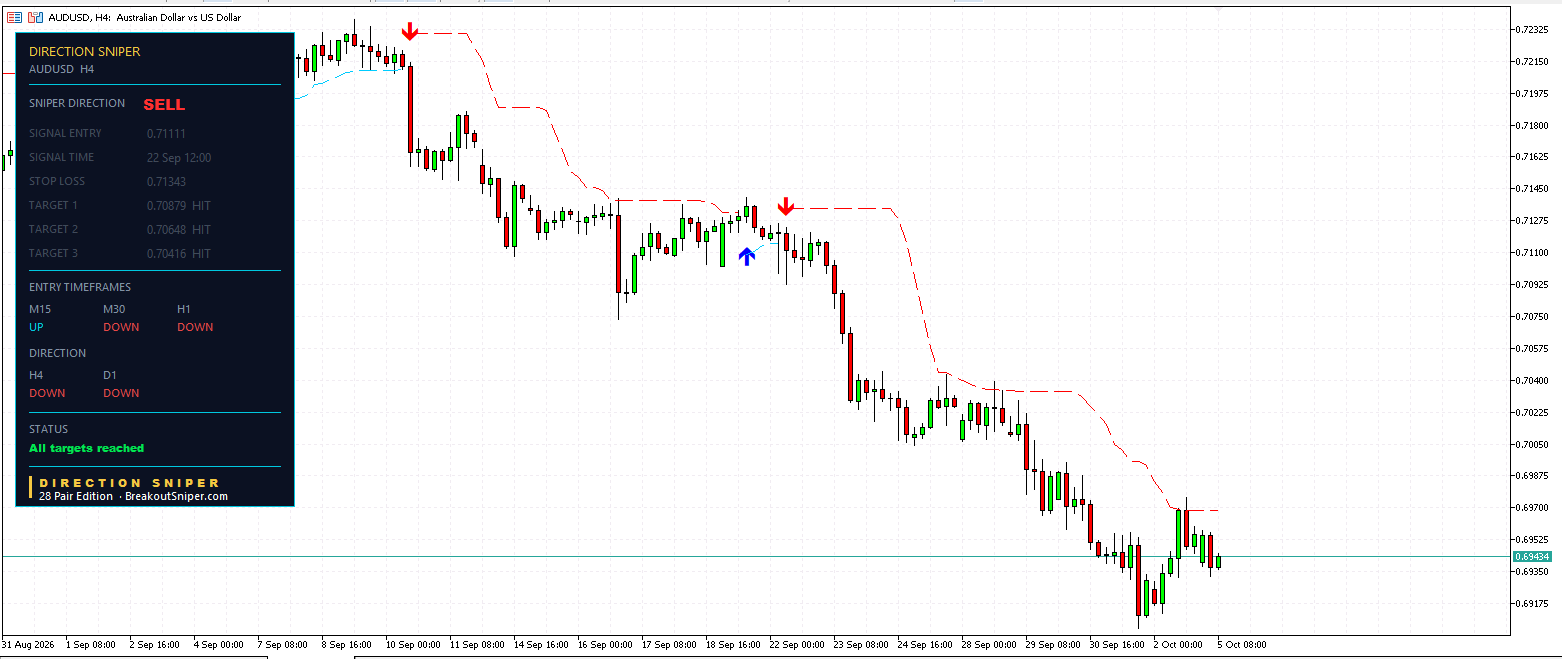Image resolution: width=1562 pixels, height=659 pixels.
Task: Click the 0.72325 price axis label
Action: (x=1532, y=29)
